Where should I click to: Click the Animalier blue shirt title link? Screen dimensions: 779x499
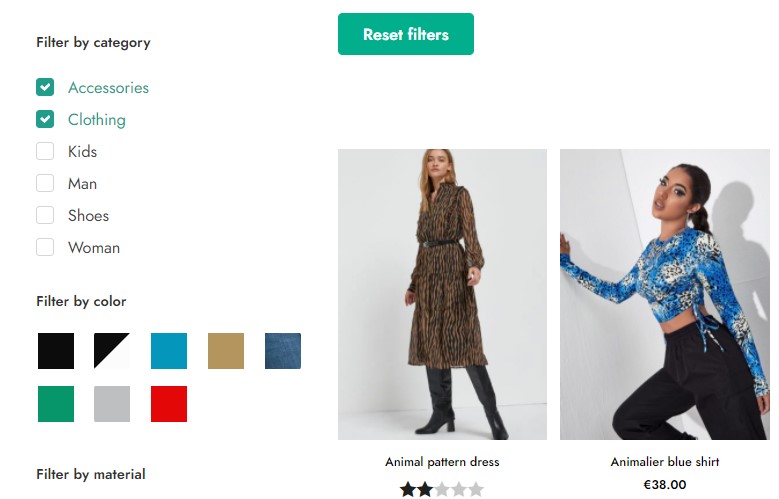tap(665, 462)
